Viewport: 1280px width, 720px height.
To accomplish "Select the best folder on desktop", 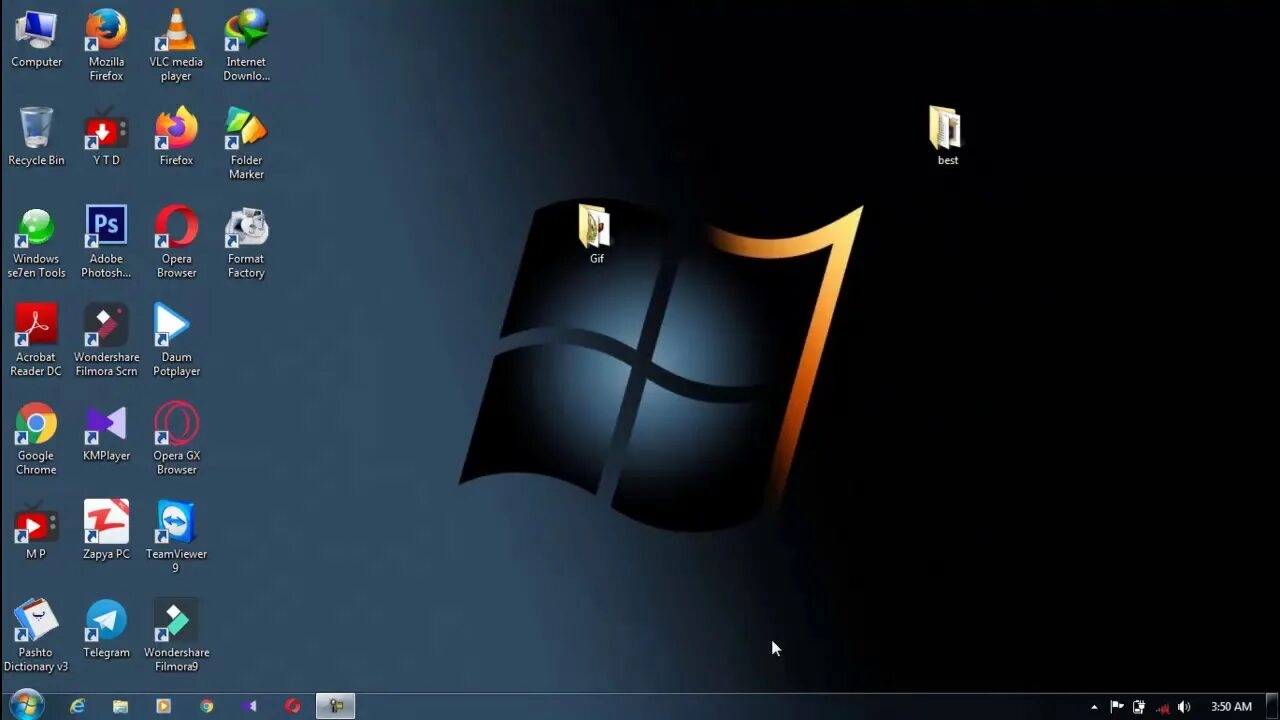I will pyautogui.click(x=946, y=137).
